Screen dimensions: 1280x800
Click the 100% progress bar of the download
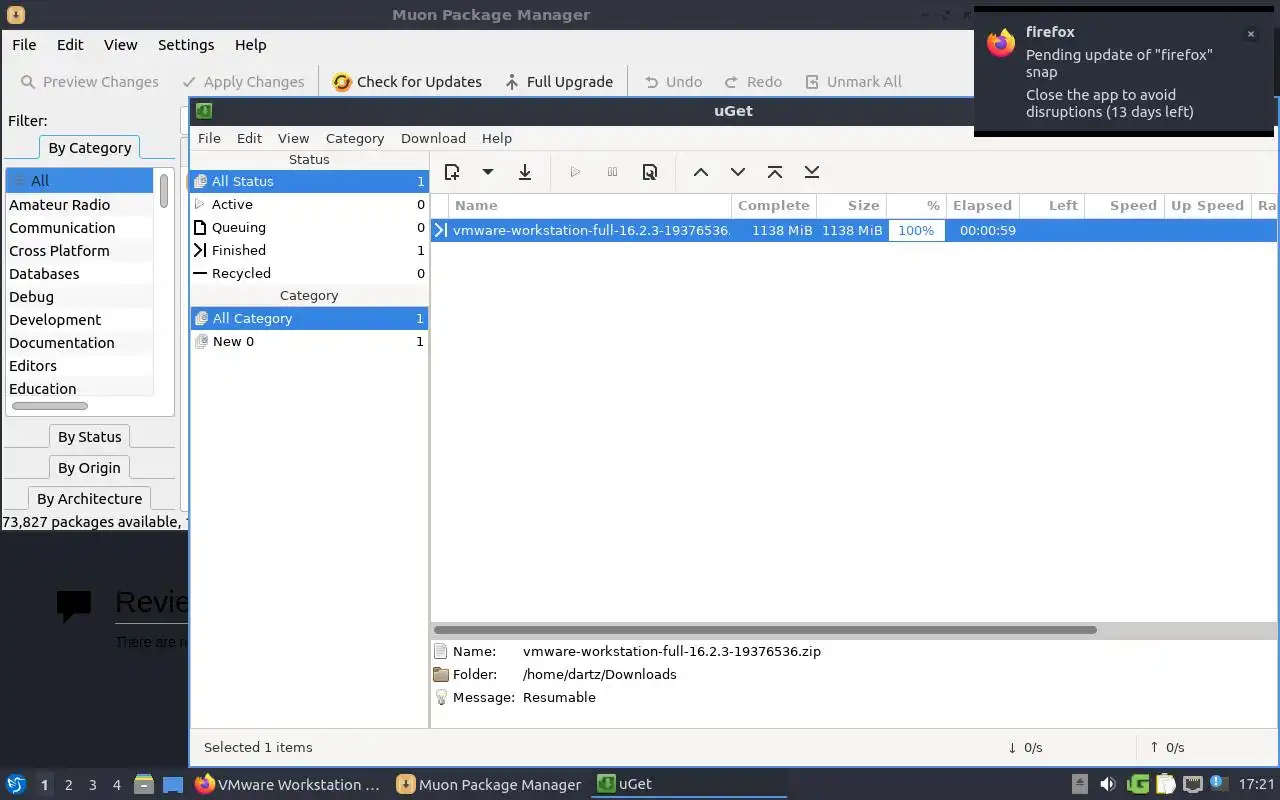tap(916, 230)
